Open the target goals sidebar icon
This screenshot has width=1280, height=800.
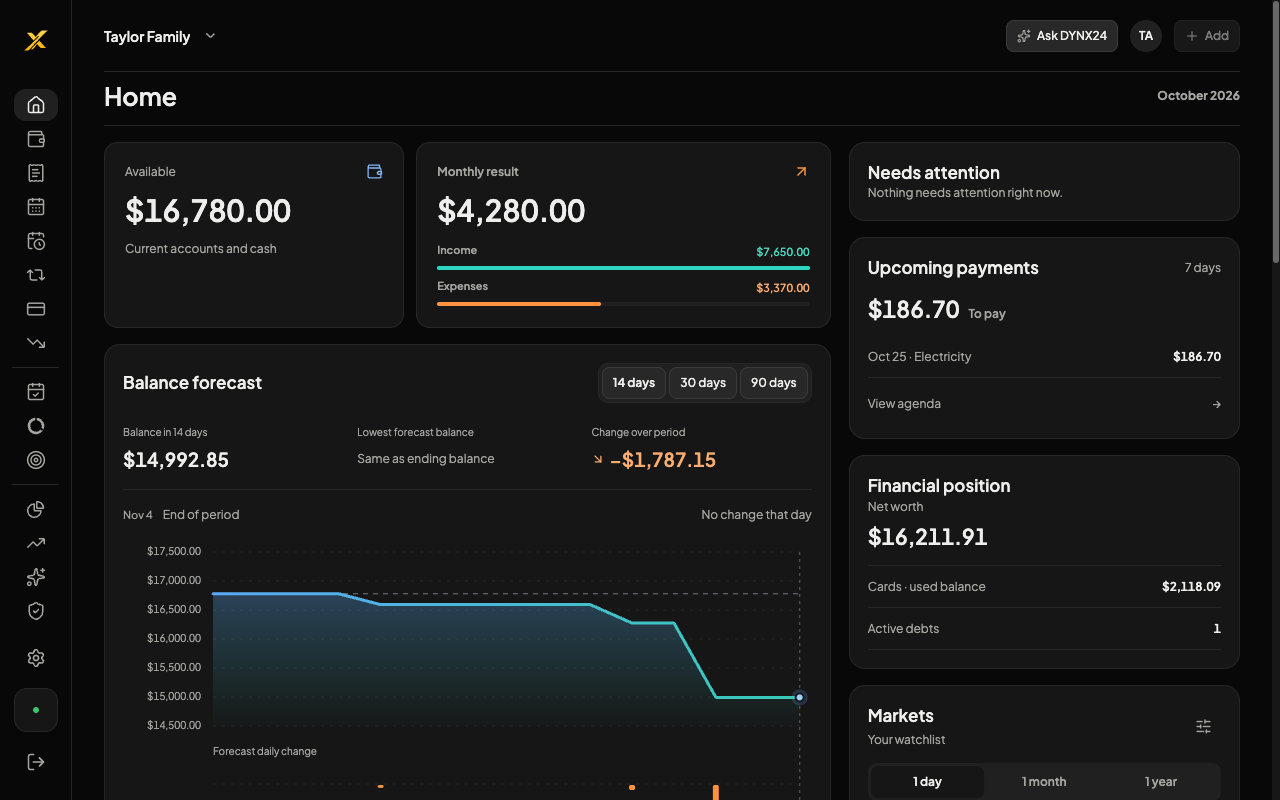(x=36, y=460)
